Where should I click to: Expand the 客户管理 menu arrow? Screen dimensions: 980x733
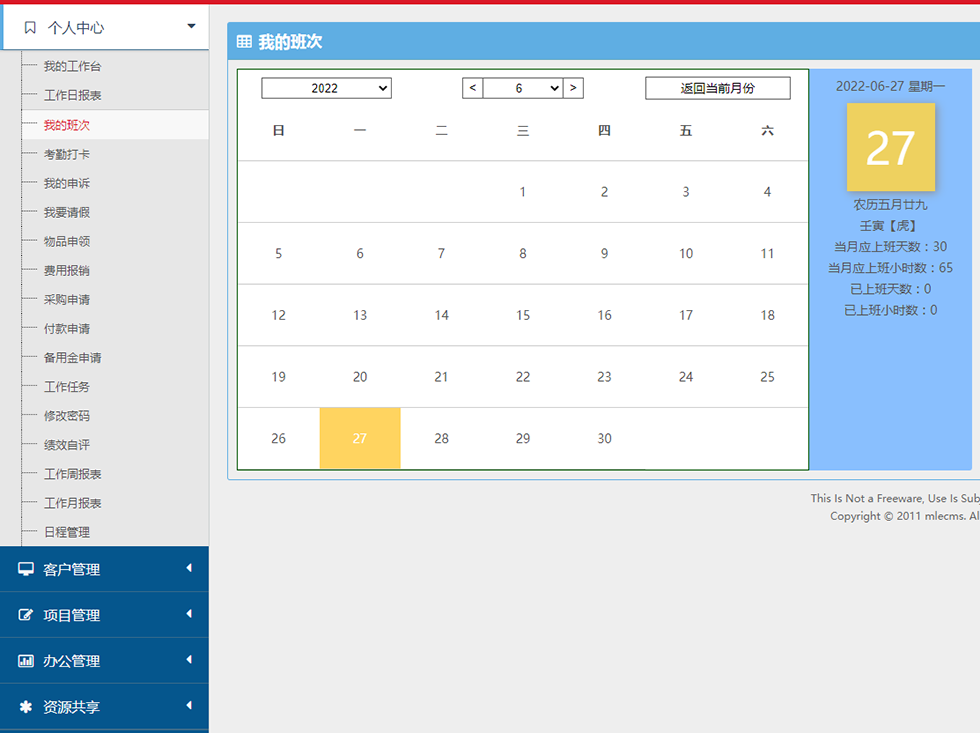click(x=189, y=568)
